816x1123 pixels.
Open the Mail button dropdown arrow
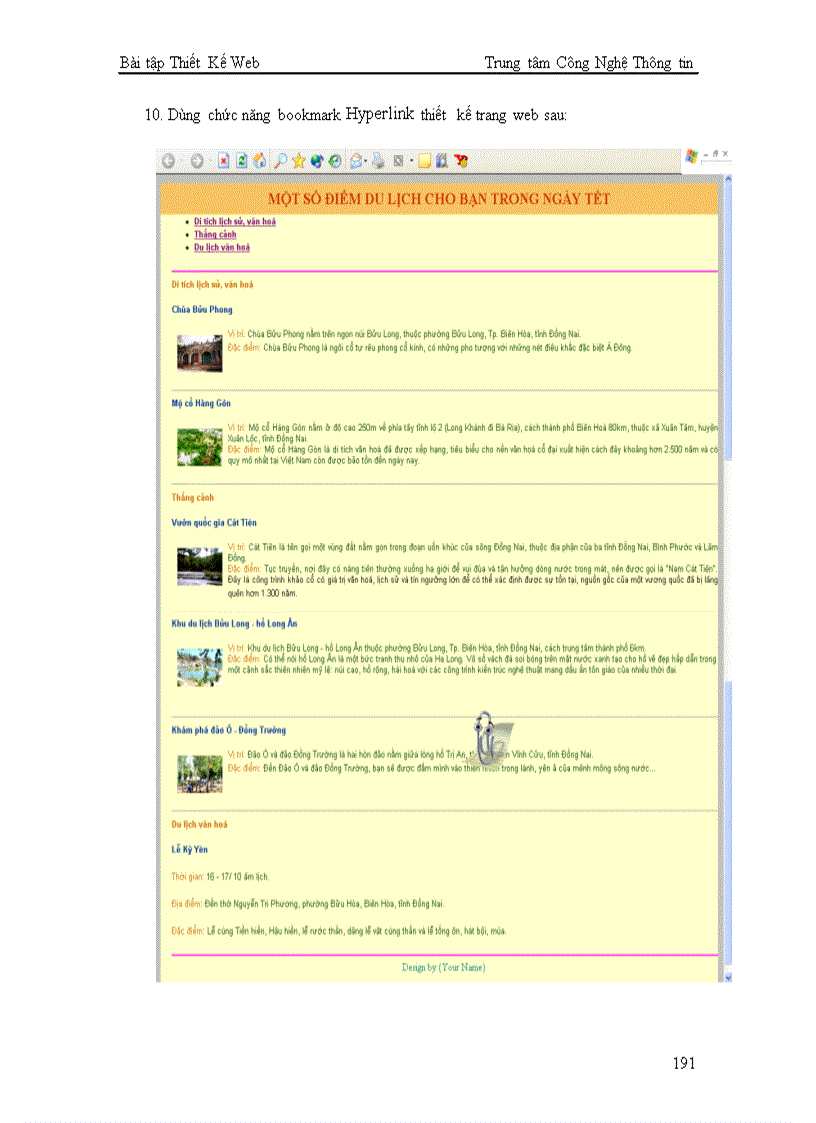pos(368,160)
